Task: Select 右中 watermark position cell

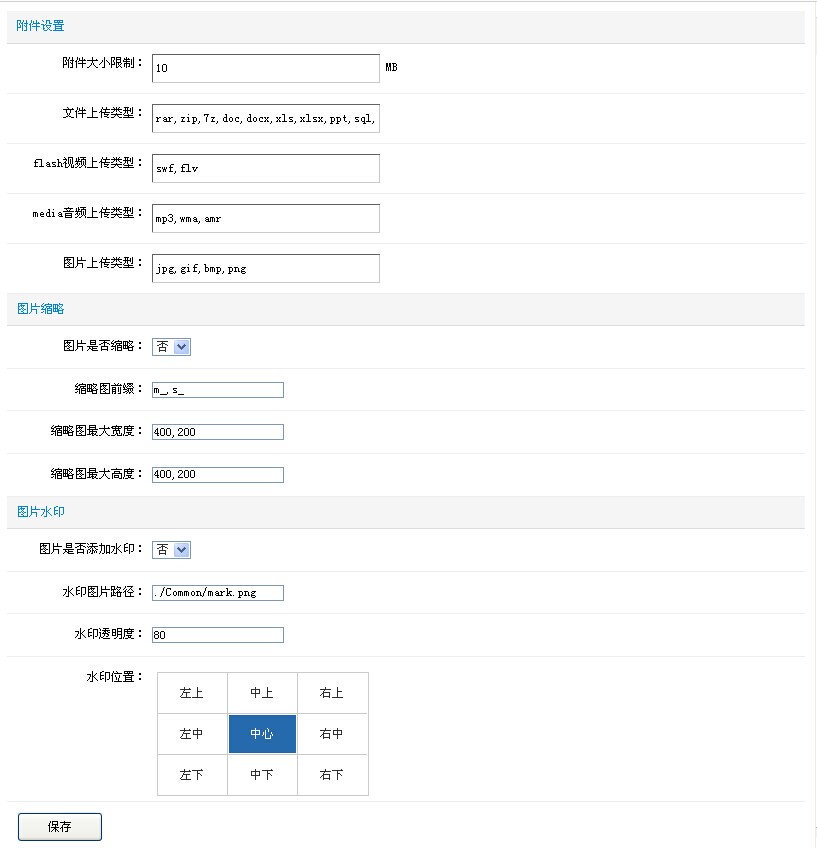Action: point(332,734)
